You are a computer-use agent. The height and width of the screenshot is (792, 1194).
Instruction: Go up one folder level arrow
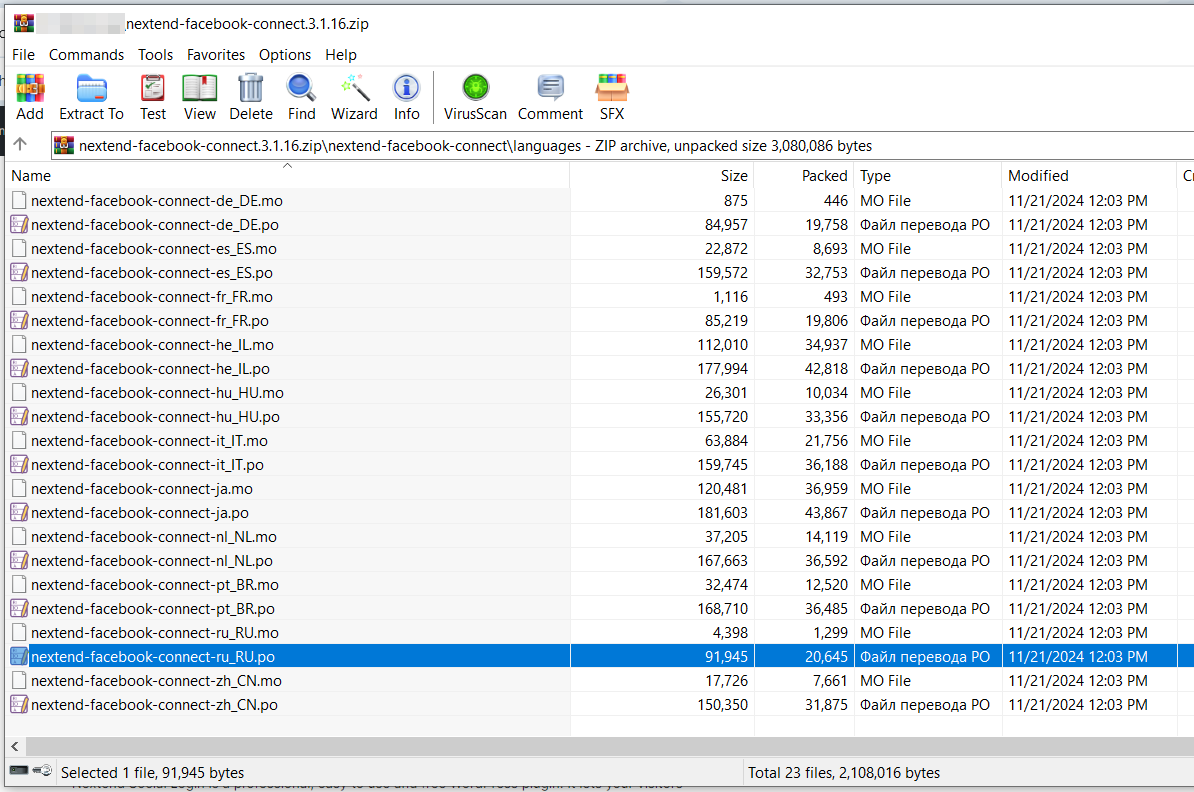tap(20, 145)
